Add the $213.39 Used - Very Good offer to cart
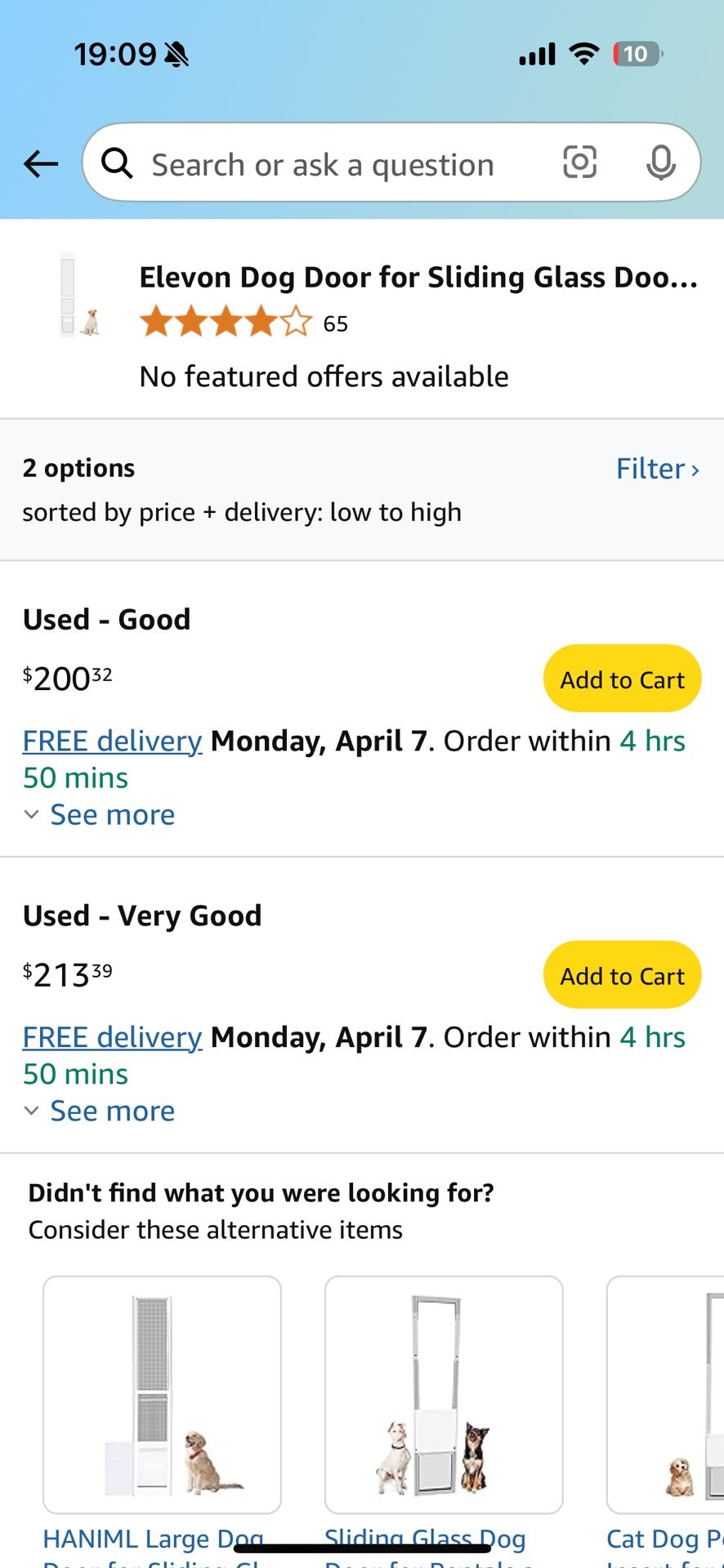 click(x=622, y=976)
